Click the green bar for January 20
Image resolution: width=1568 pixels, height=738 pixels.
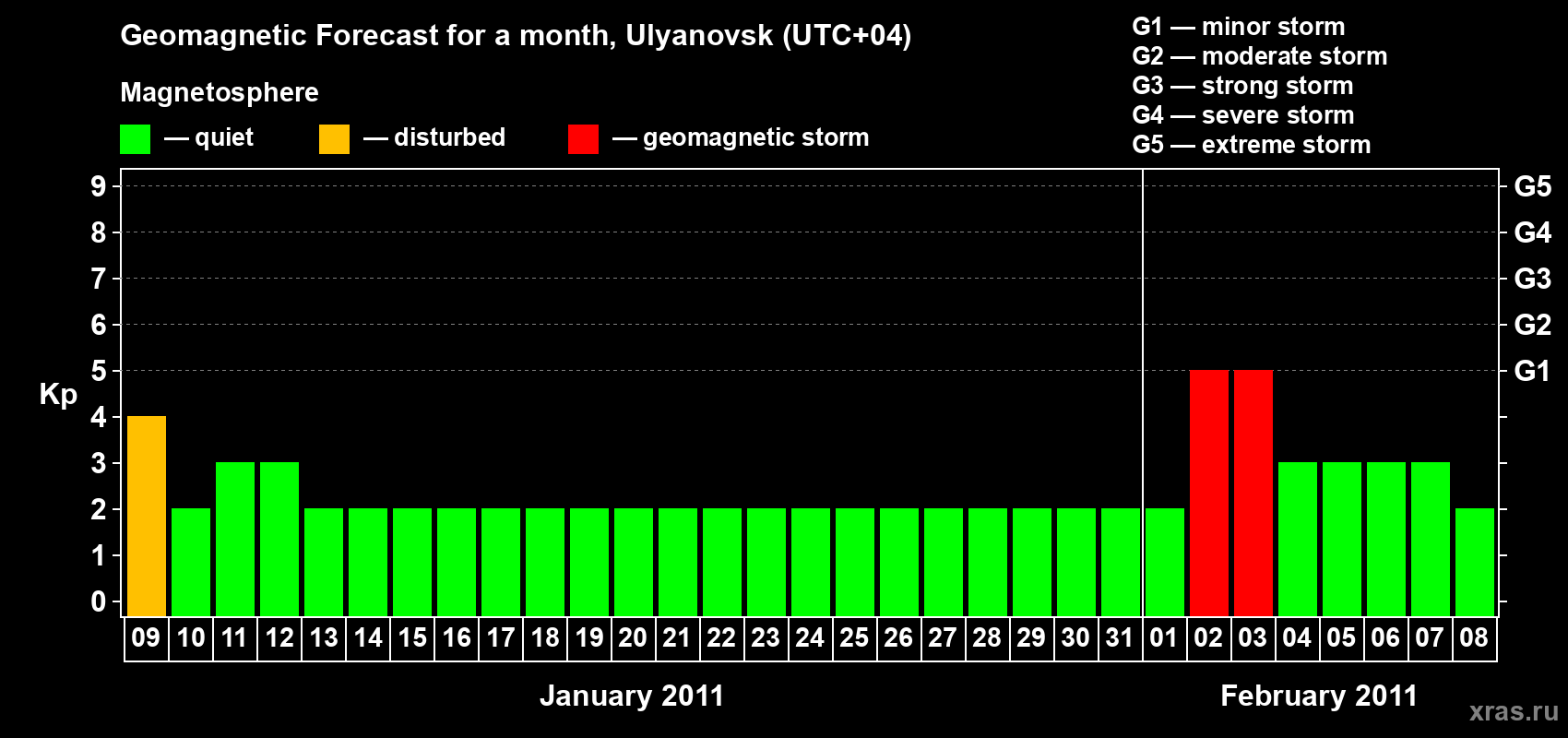click(x=634, y=562)
